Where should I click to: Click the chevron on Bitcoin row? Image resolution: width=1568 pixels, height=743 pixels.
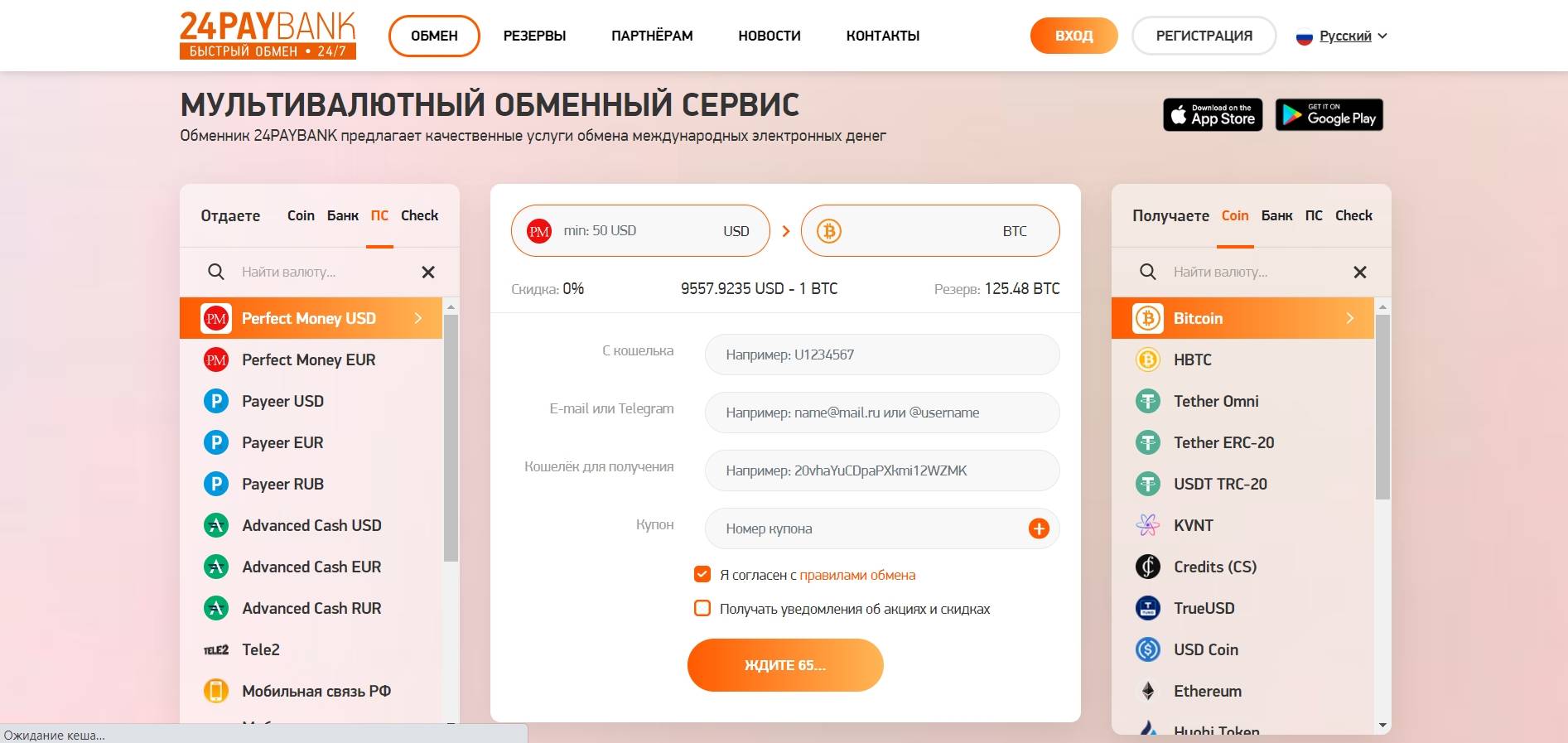(1350, 318)
